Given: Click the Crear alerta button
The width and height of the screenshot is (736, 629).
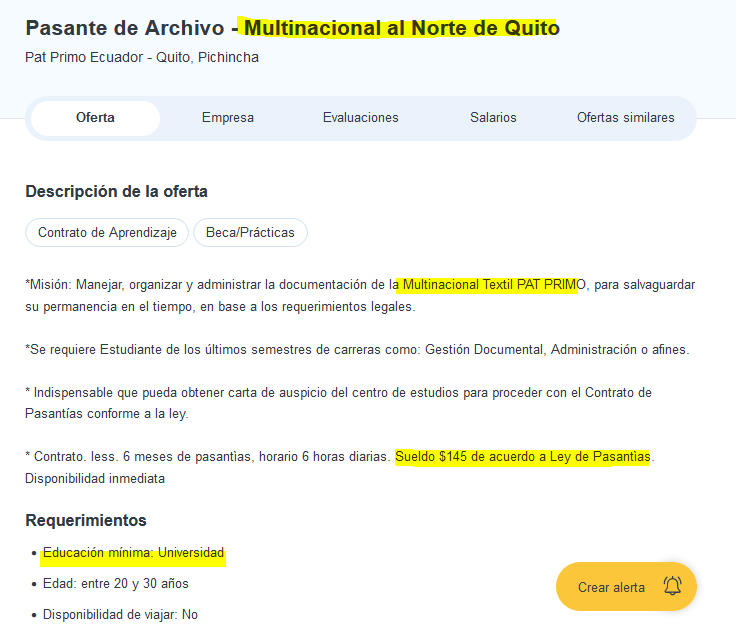Looking at the screenshot, I should pyautogui.click(x=626, y=587).
